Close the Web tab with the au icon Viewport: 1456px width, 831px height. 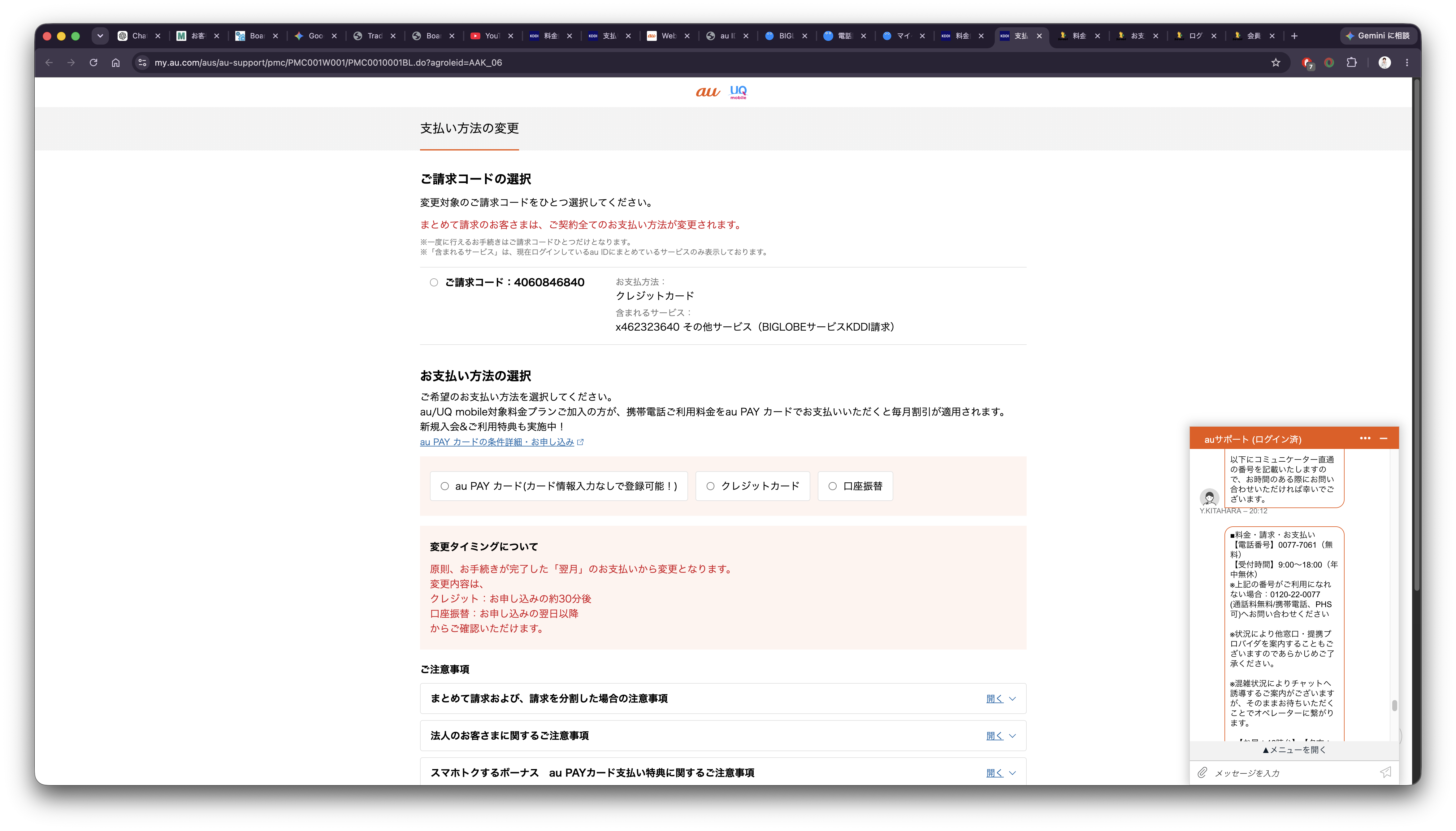click(x=687, y=36)
